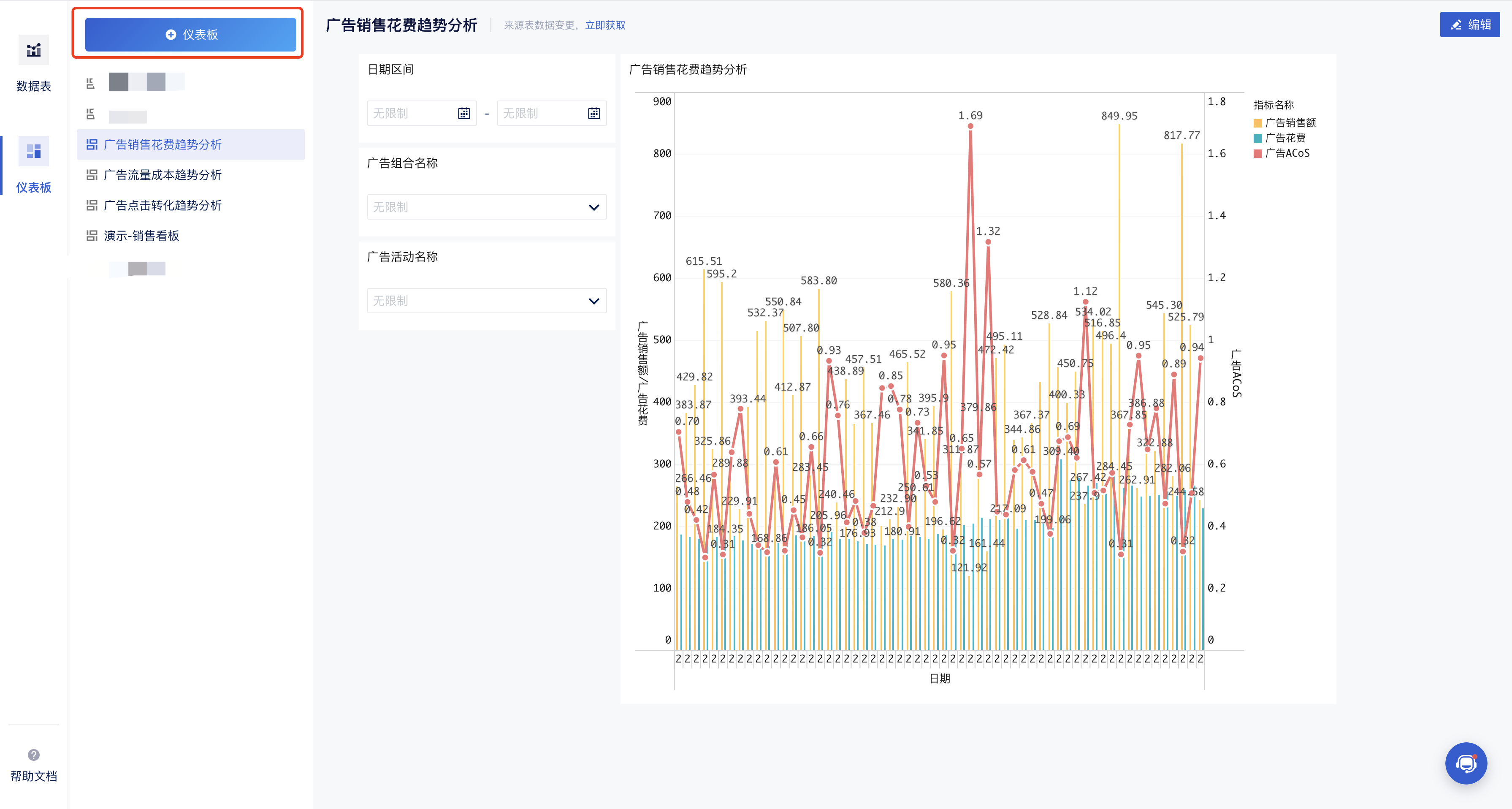
Task: Click the 1.69 ACoS peak data point
Action: [x=970, y=126]
